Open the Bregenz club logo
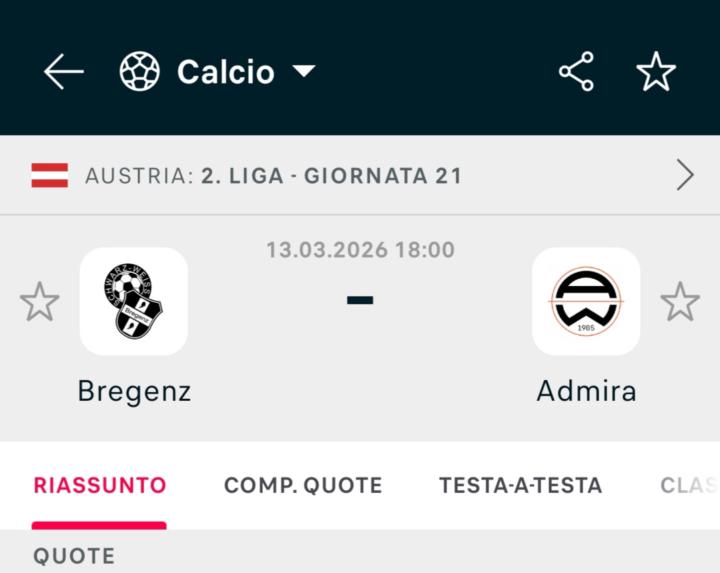Viewport: 720px width, 573px height. point(134,301)
